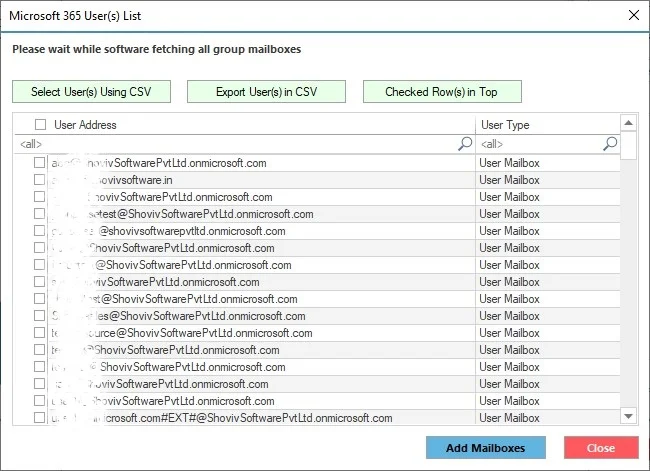Check the row ending les@ShovivSoftwarePvtLtd.onmicrosoft.com
The image size is (650, 471).
[39, 316]
